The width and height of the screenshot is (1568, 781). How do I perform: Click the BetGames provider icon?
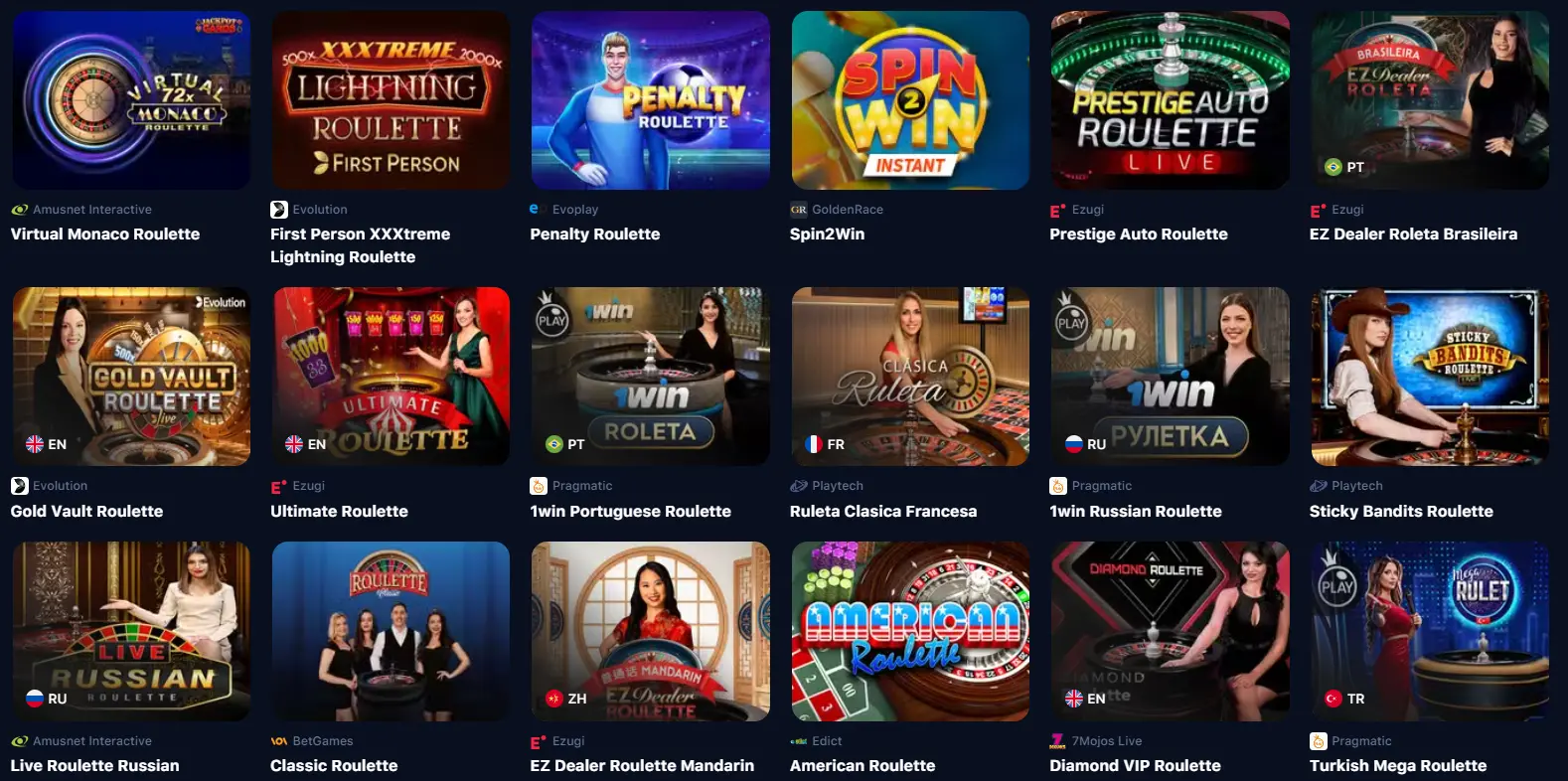[x=279, y=741]
